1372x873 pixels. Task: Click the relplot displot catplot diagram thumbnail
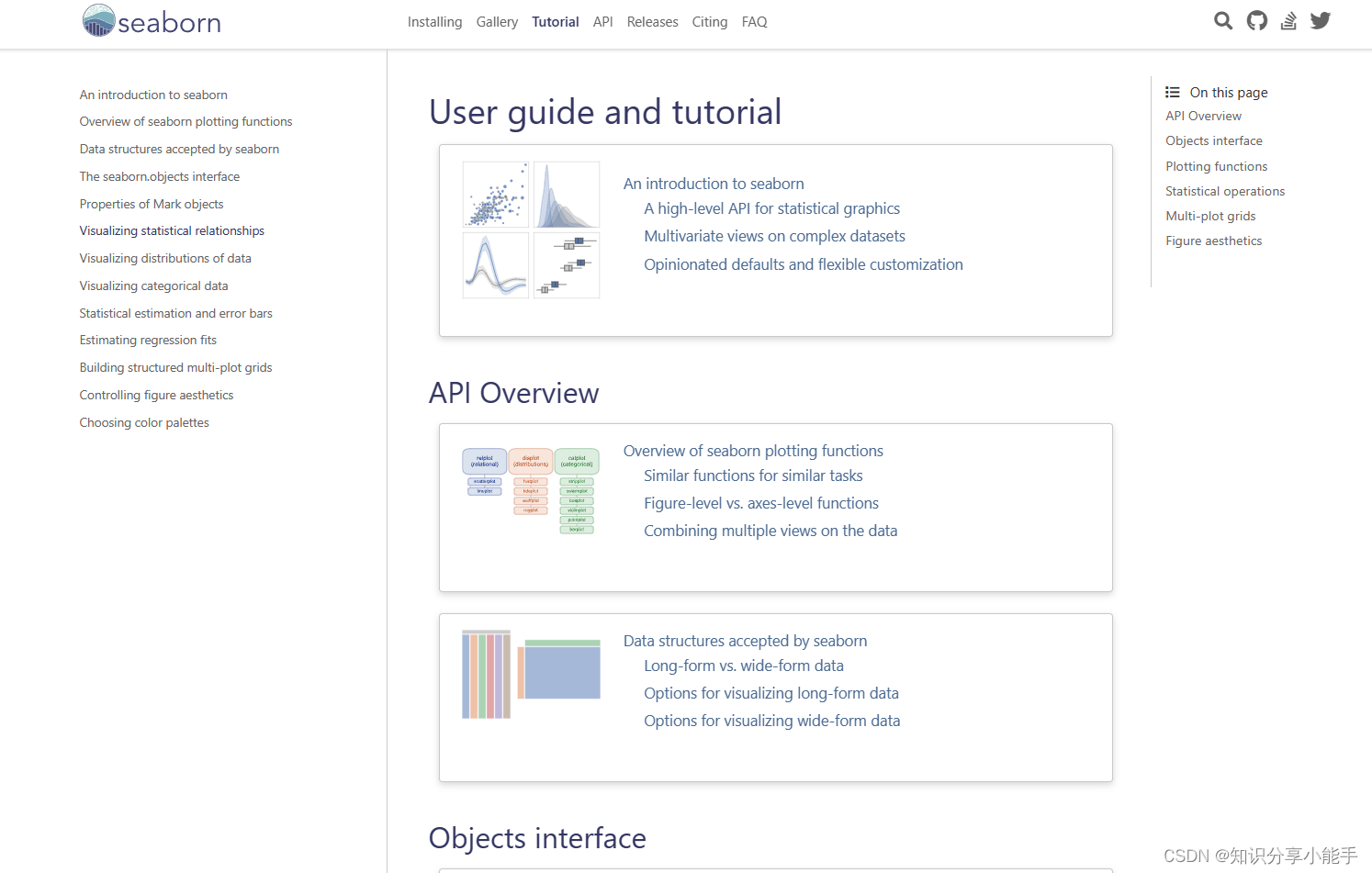pos(531,491)
